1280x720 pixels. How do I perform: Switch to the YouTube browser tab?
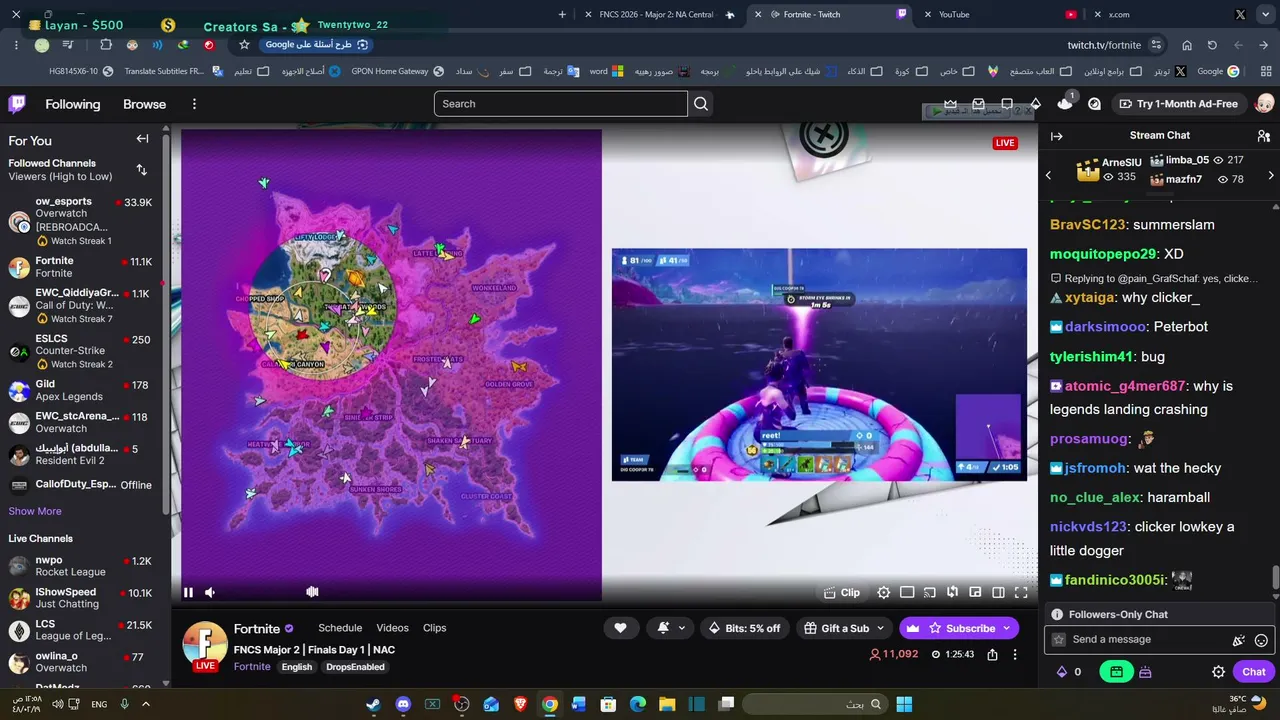(998, 14)
